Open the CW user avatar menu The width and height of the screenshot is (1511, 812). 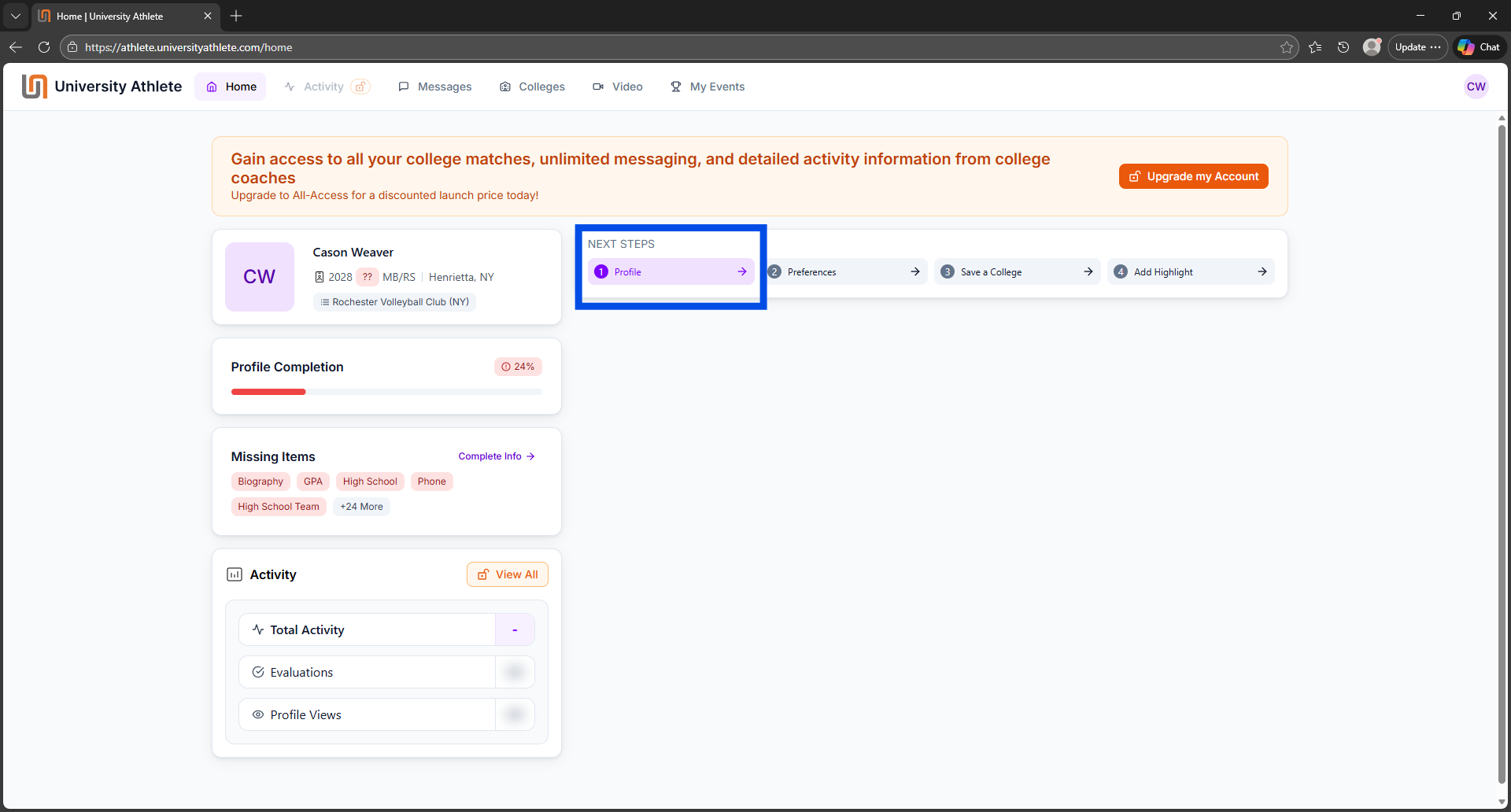[1476, 87]
